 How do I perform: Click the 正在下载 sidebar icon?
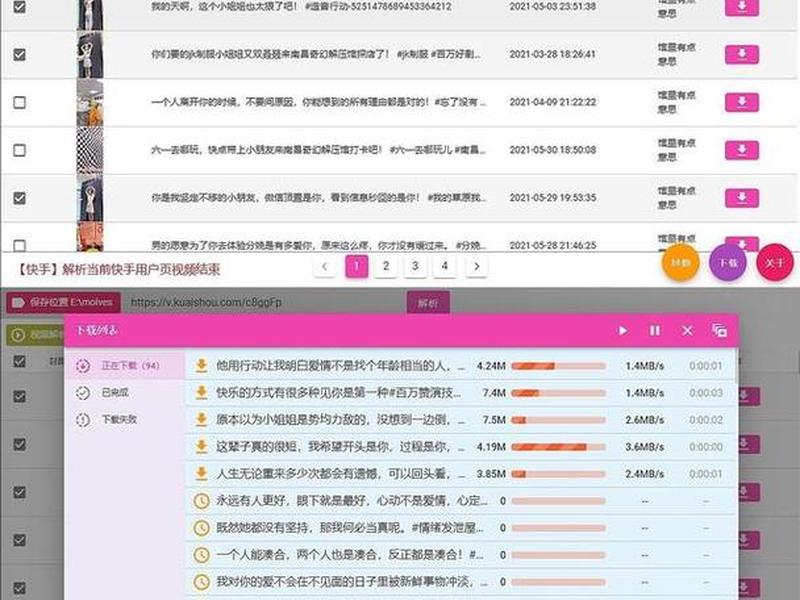pos(83,365)
